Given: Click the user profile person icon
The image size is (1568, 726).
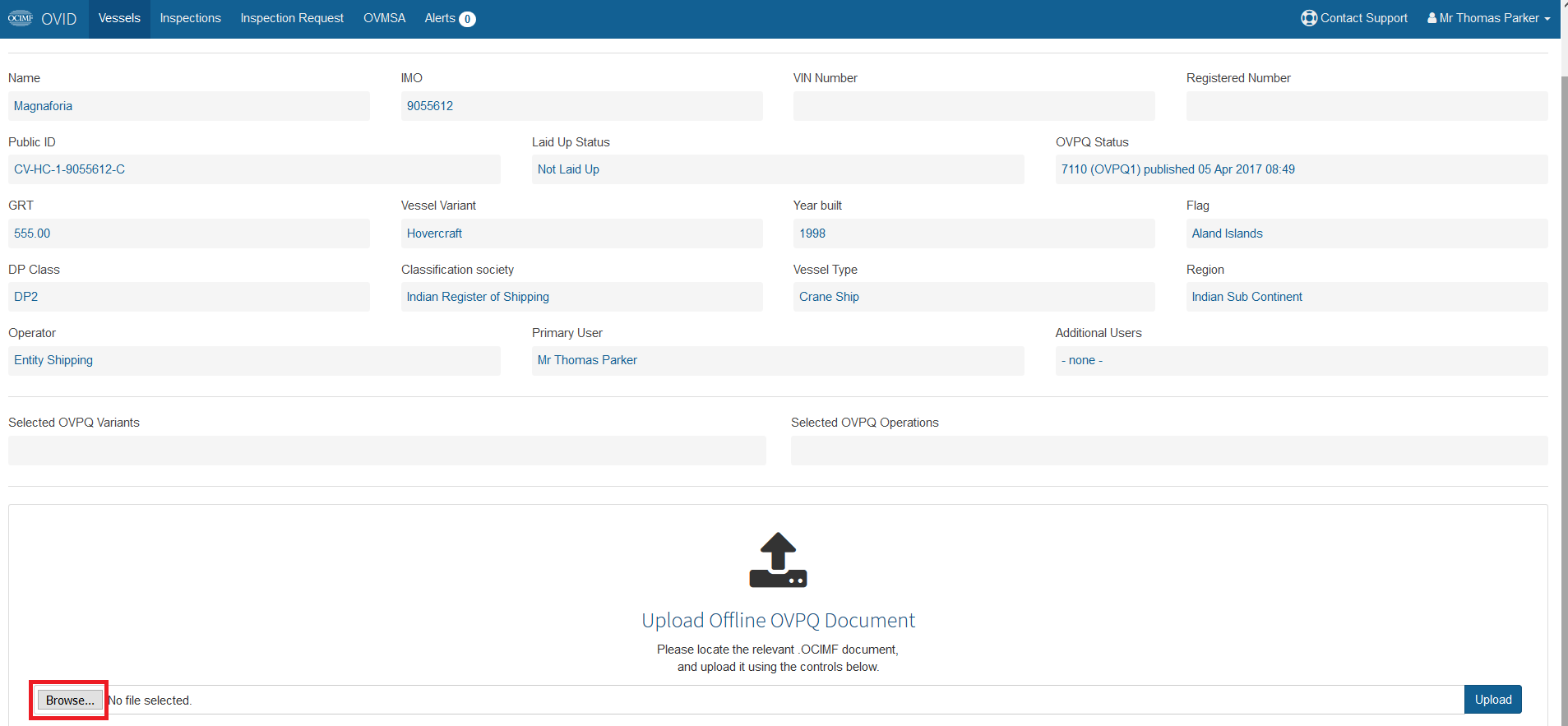Looking at the screenshot, I should coord(1432,18).
